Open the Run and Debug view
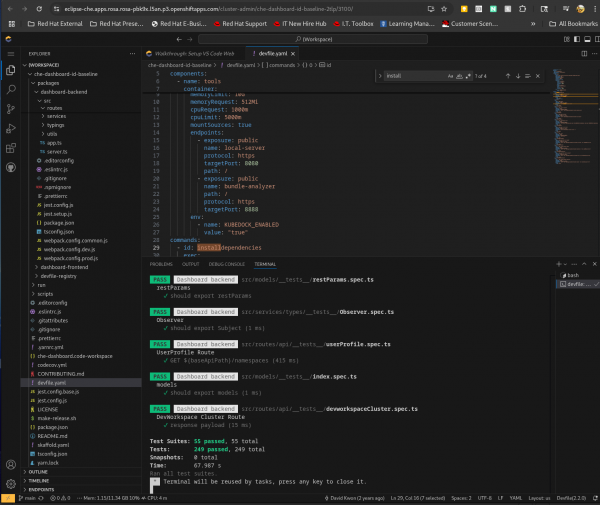Viewport: 600px width, 505px height. click(x=11, y=129)
